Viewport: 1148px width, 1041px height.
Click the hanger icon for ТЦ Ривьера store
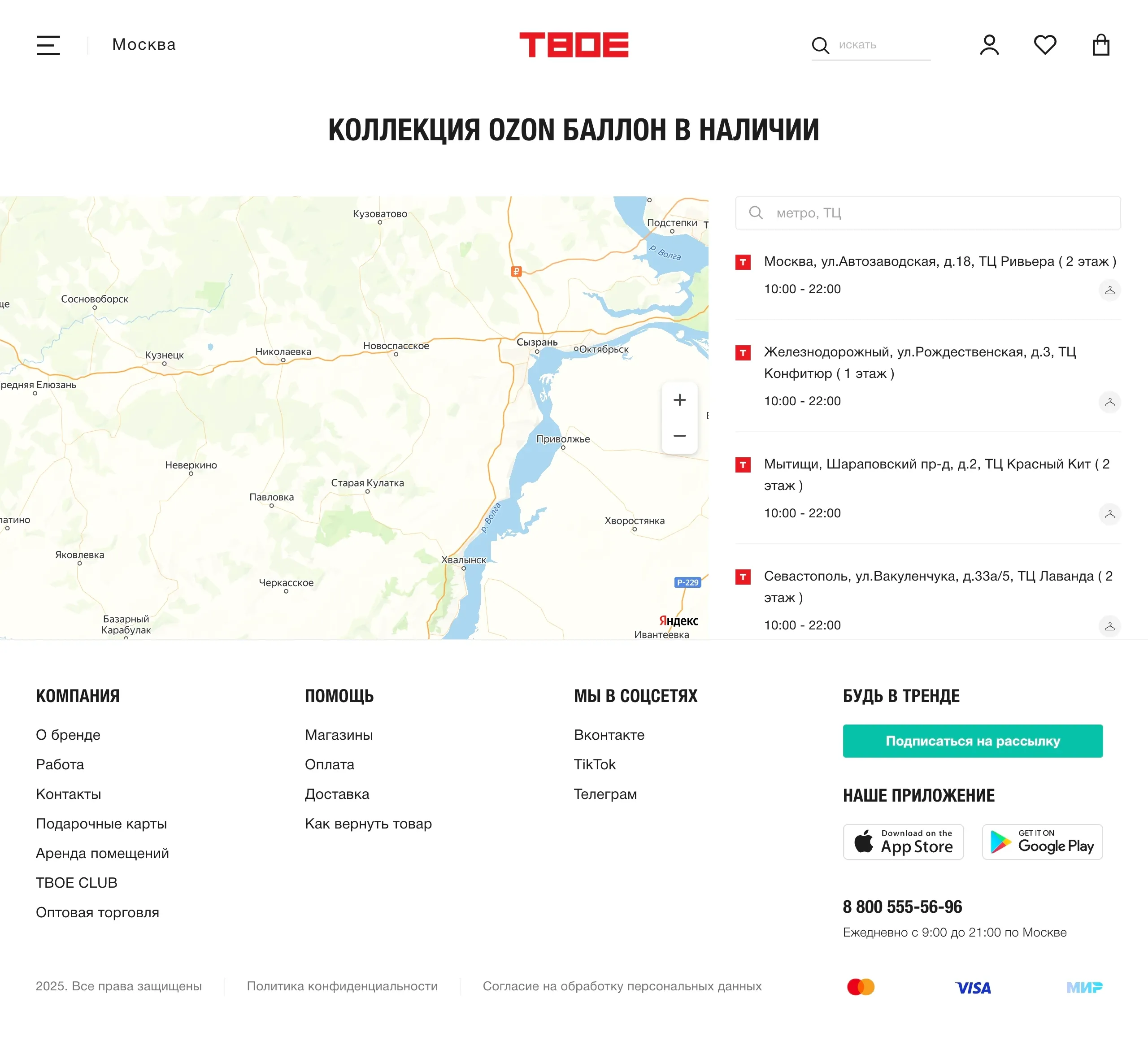(x=1109, y=290)
